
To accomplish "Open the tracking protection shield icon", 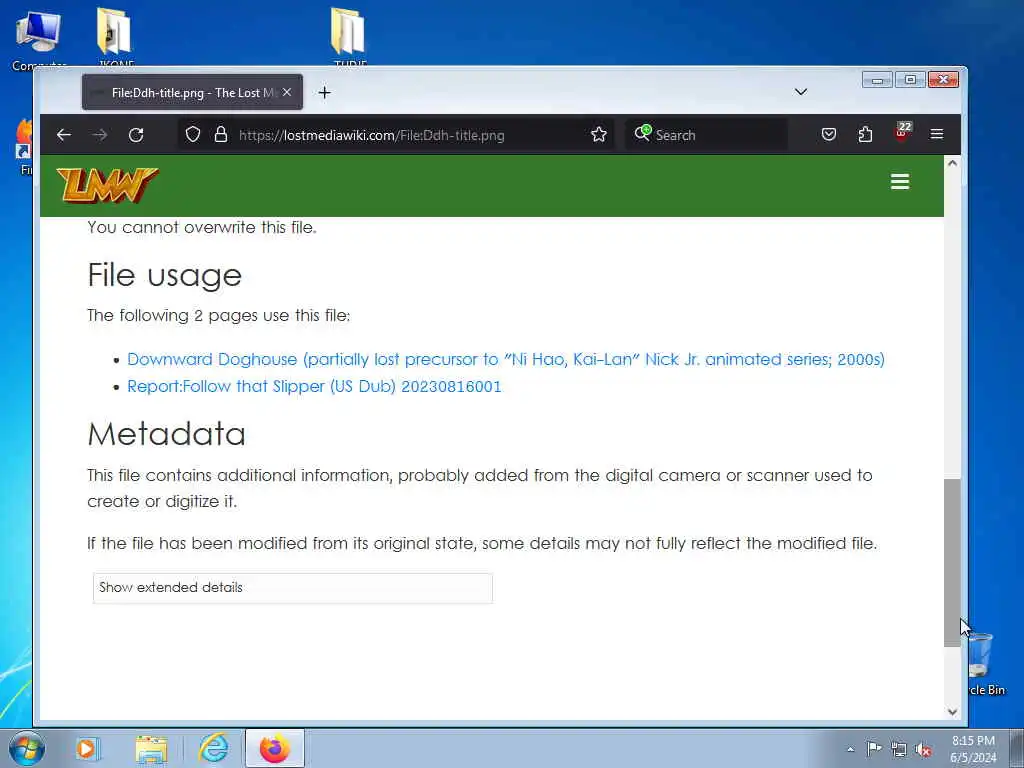I will [x=193, y=135].
